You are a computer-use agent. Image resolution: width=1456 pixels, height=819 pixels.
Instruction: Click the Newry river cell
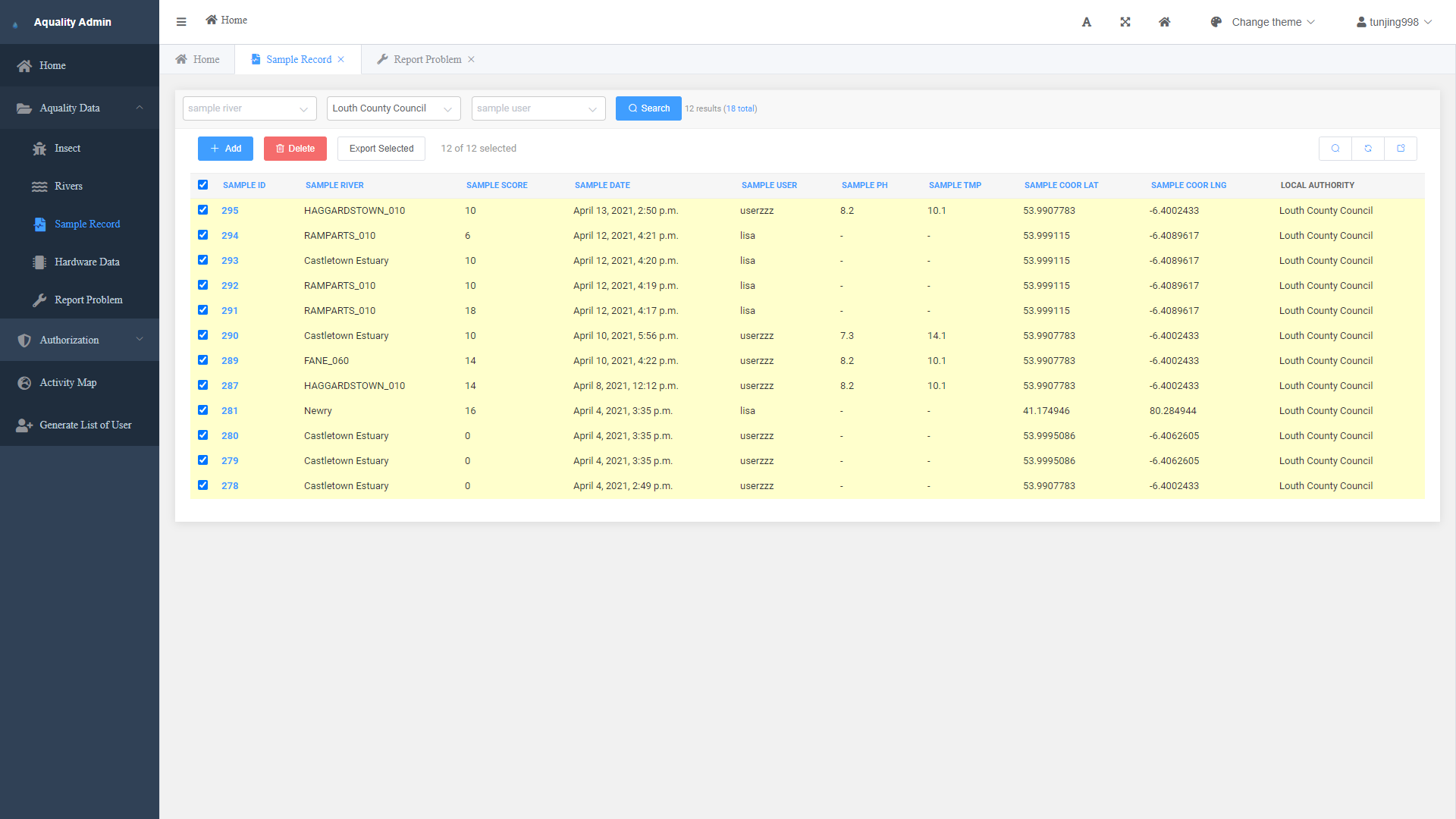318,411
